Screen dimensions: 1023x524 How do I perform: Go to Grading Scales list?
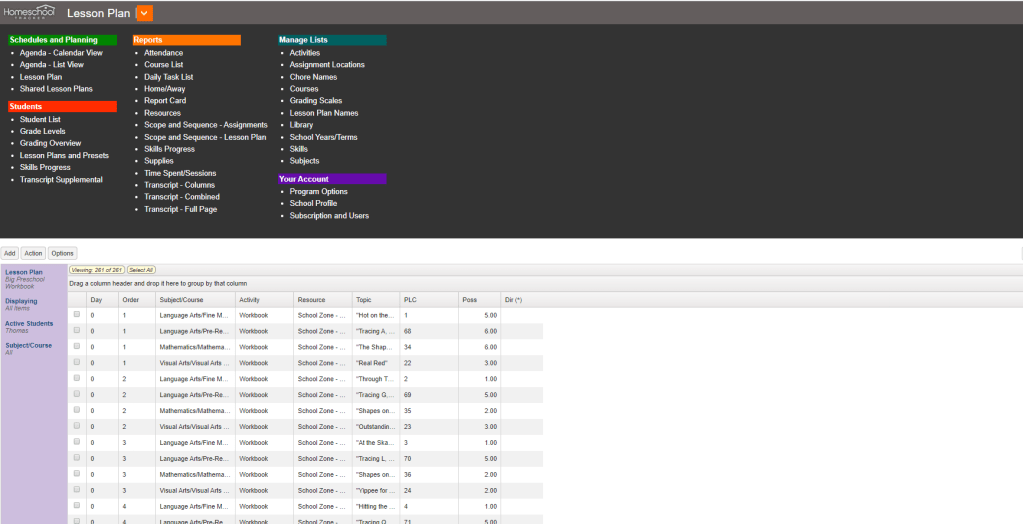315,101
